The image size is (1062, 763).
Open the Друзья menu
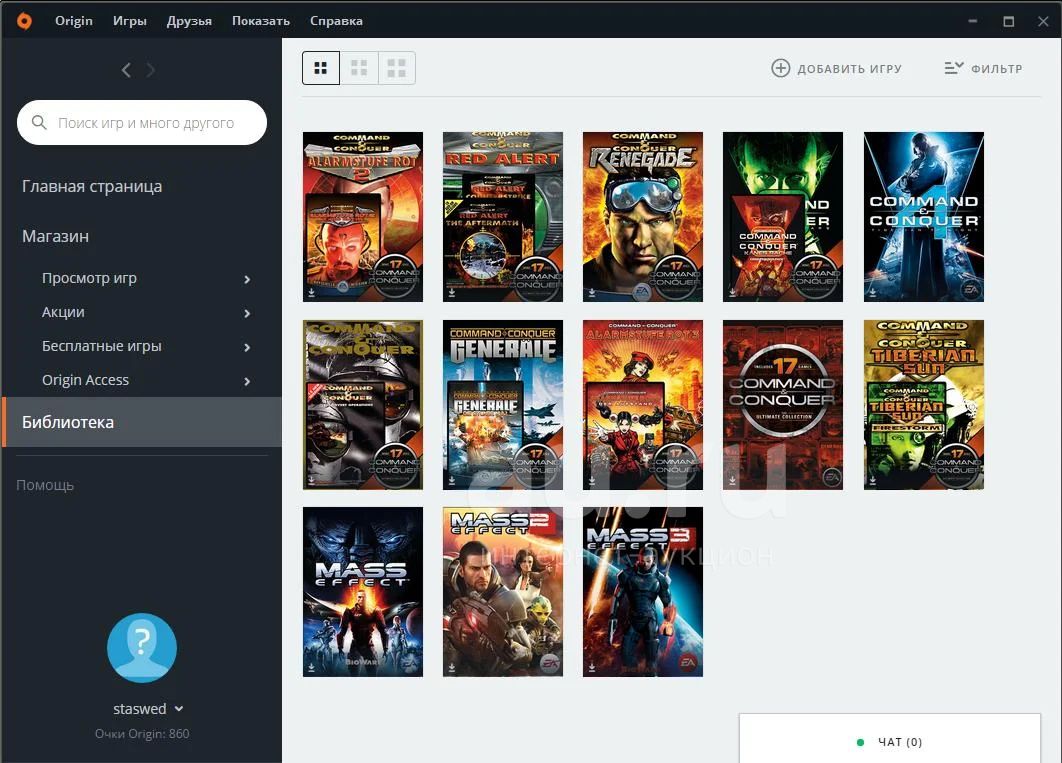pos(189,21)
